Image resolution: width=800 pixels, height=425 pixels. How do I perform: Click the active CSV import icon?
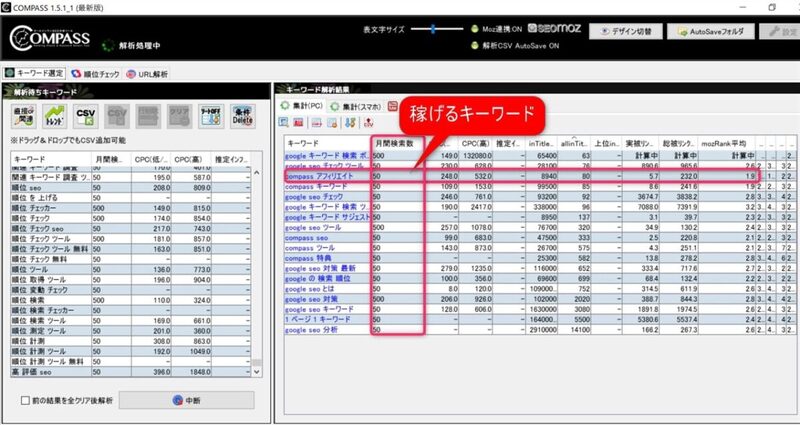[x=86, y=117]
